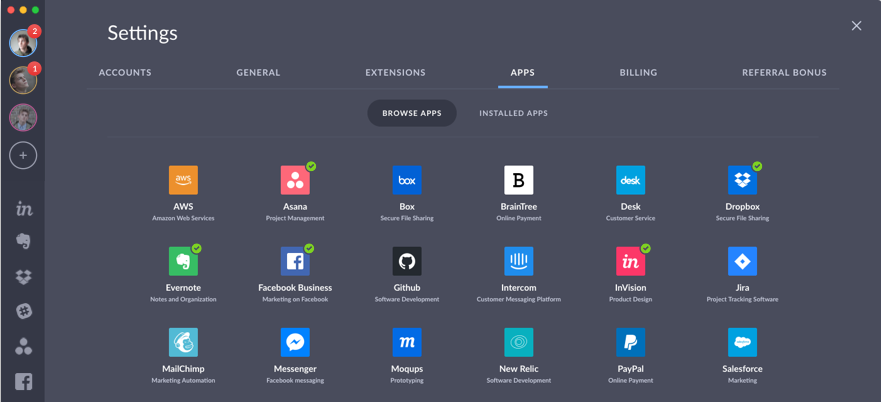Image resolution: width=881 pixels, height=402 pixels.
Task: Select the Messenger app icon
Action: [295, 342]
